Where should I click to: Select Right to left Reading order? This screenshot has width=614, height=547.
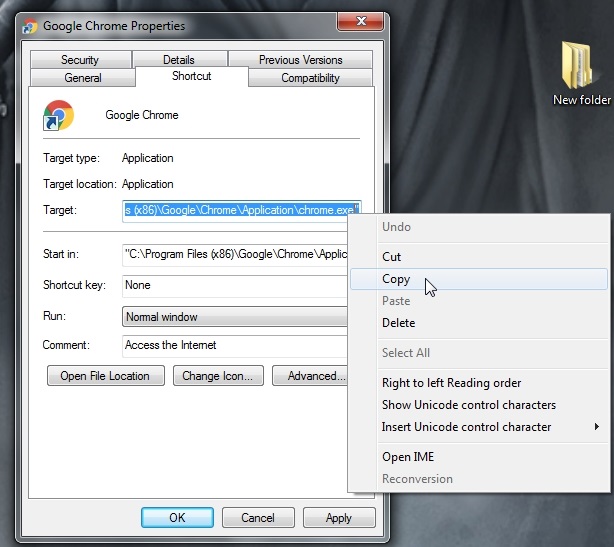(x=479, y=383)
